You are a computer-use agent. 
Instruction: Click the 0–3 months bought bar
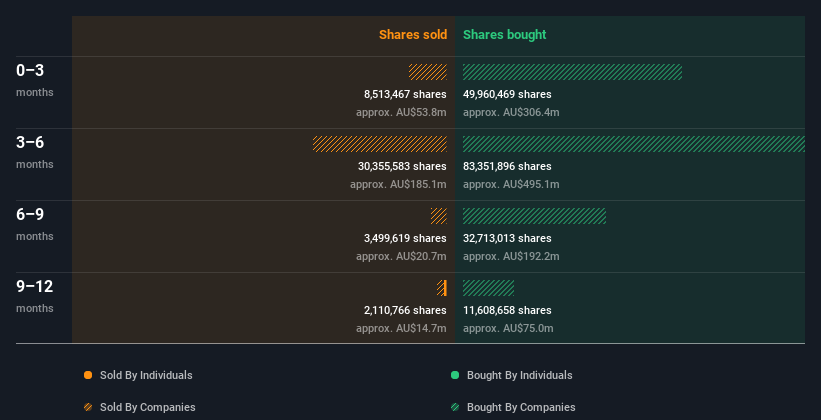pos(572,72)
